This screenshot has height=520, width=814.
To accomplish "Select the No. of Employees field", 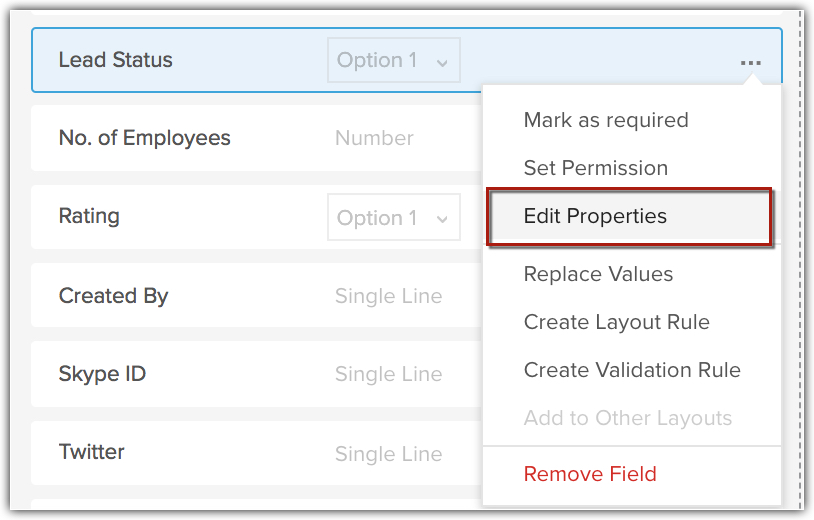I will coord(145,138).
